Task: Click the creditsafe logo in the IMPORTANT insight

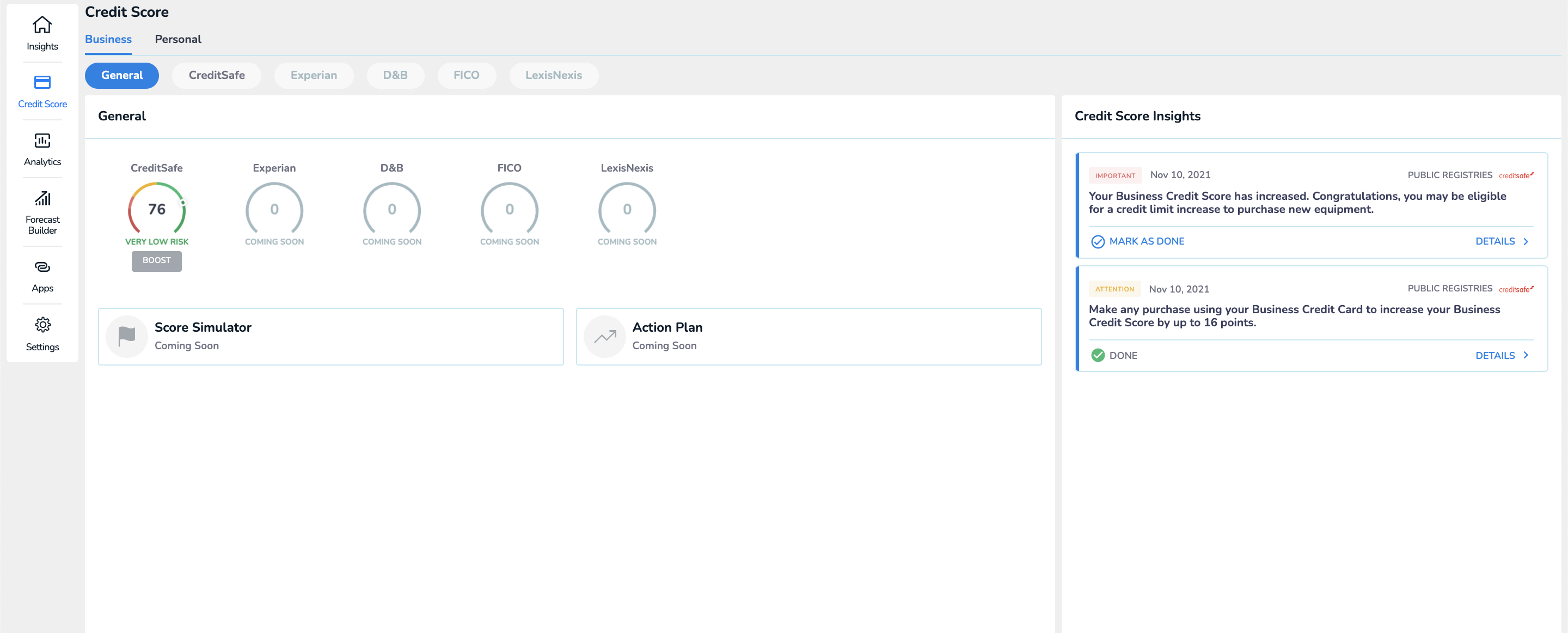Action: click(x=1516, y=175)
